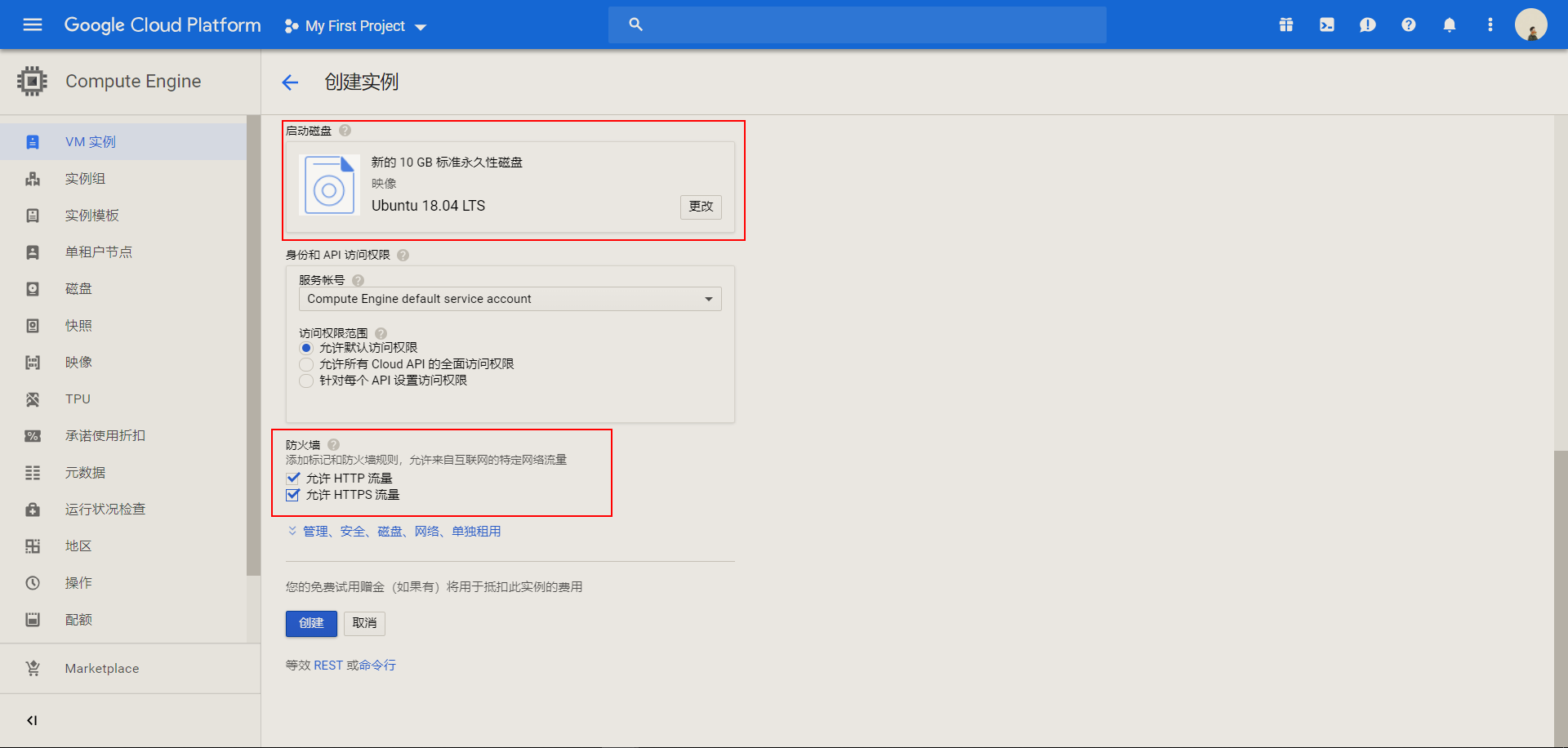Open the hamburger navigation menu
Image resolution: width=1568 pixels, height=748 pixels.
33,24
